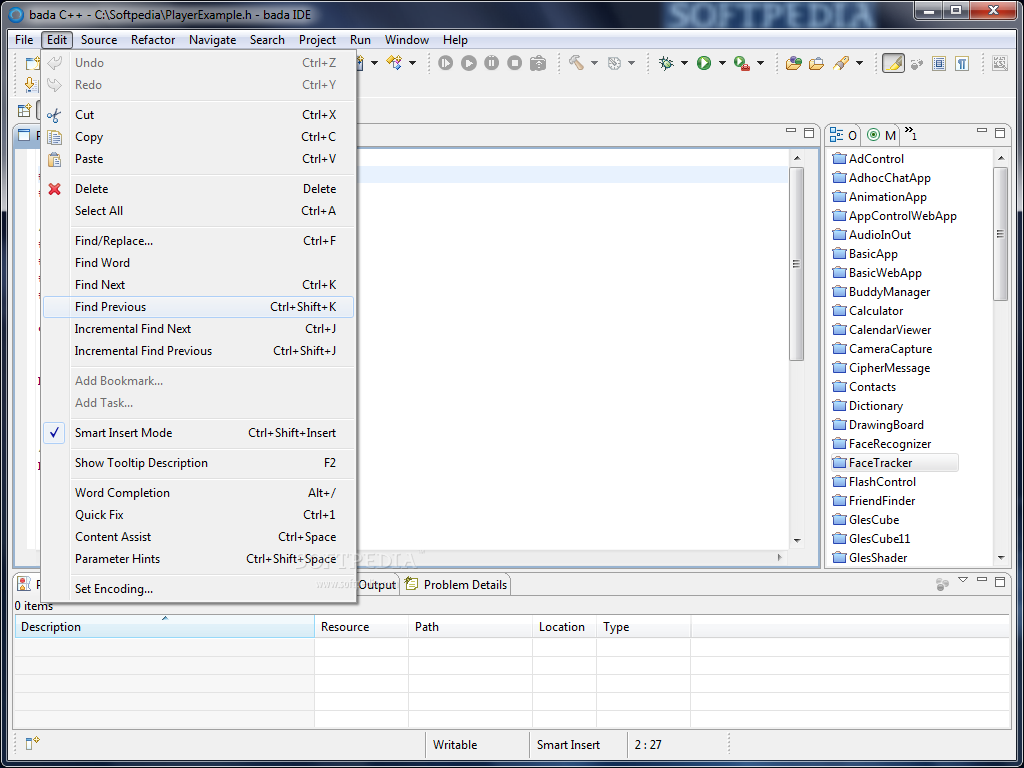The image size is (1024, 768).
Task: Click the footprints toolbar icon
Action: [x=917, y=63]
